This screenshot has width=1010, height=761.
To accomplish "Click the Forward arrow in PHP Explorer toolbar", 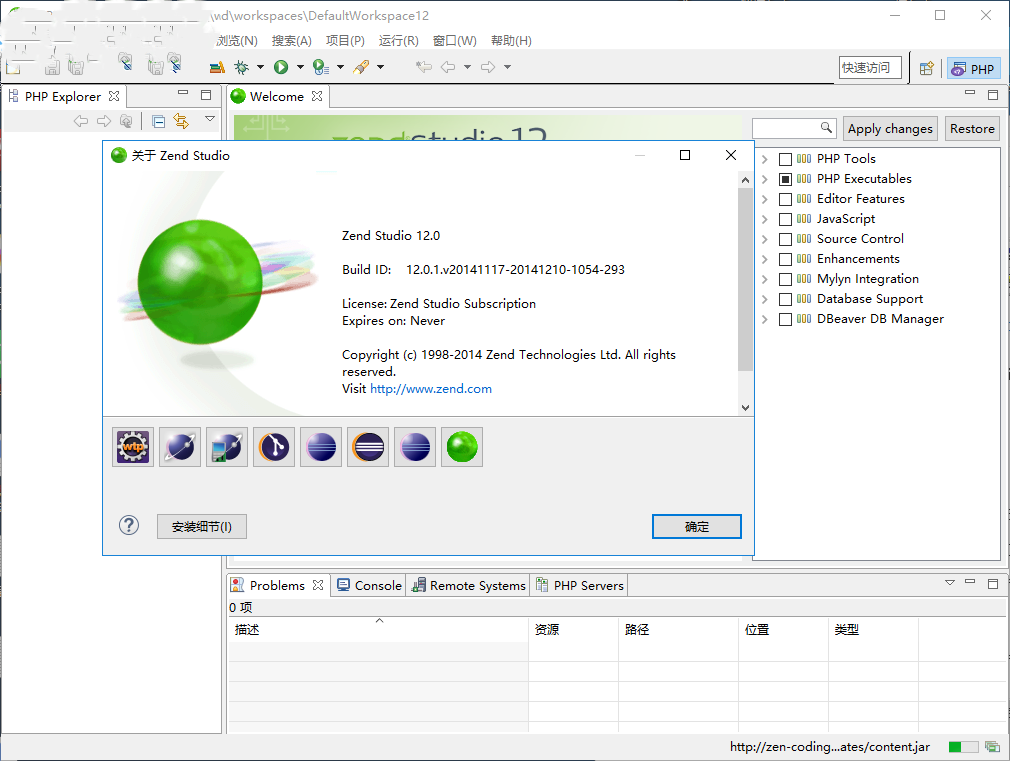I will coord(104,121).
